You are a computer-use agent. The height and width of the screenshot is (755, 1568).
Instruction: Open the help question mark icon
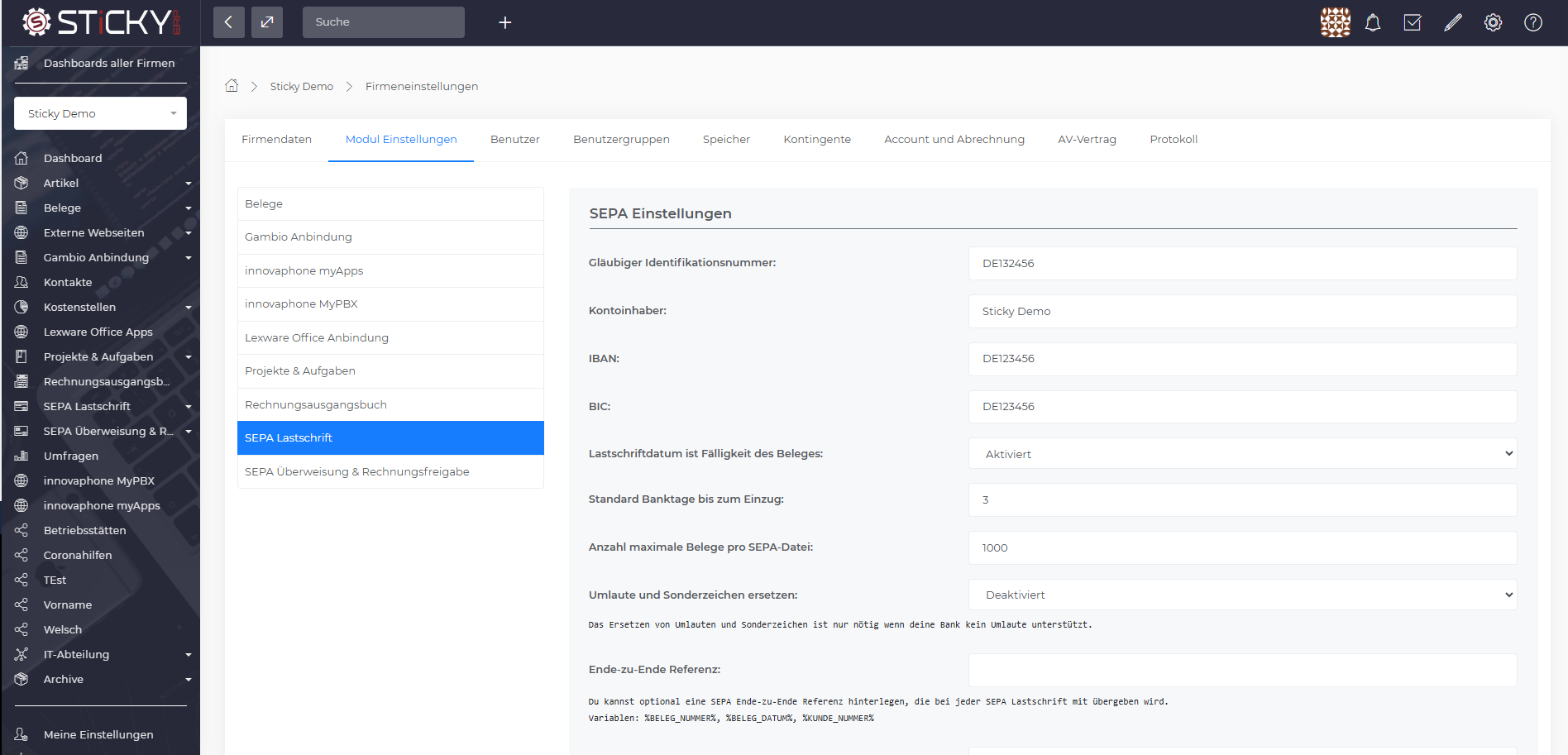(1533, 22)
